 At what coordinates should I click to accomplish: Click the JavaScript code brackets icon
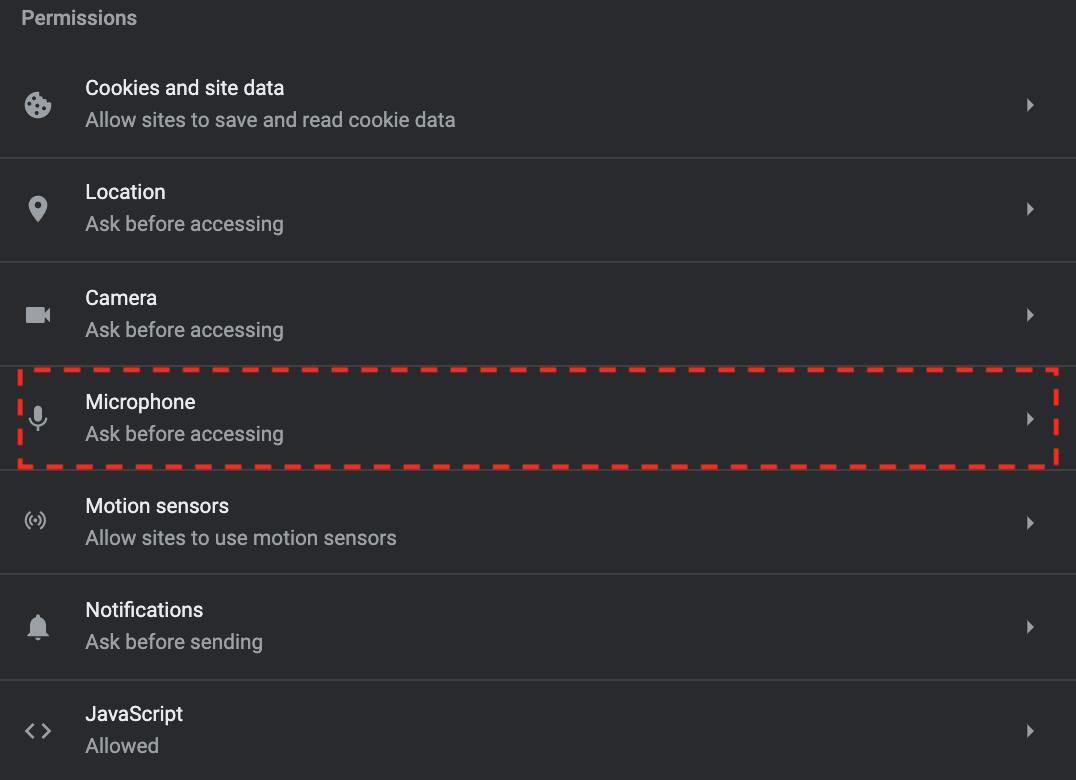pyautogui.click(x=38, y=731)
